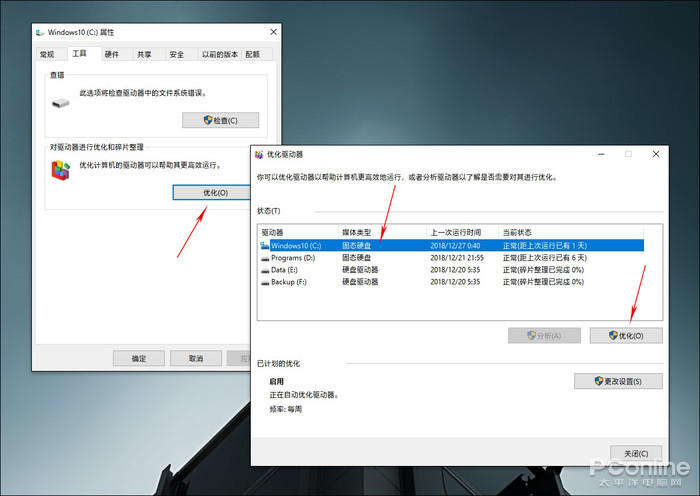
Task: Select the Data (E:) drive row
Action: [452, 270]
